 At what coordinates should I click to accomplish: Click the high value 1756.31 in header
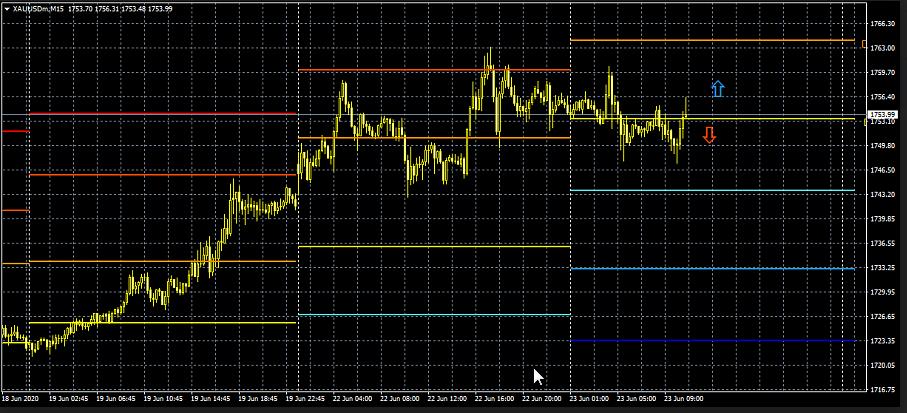(107, 9)
